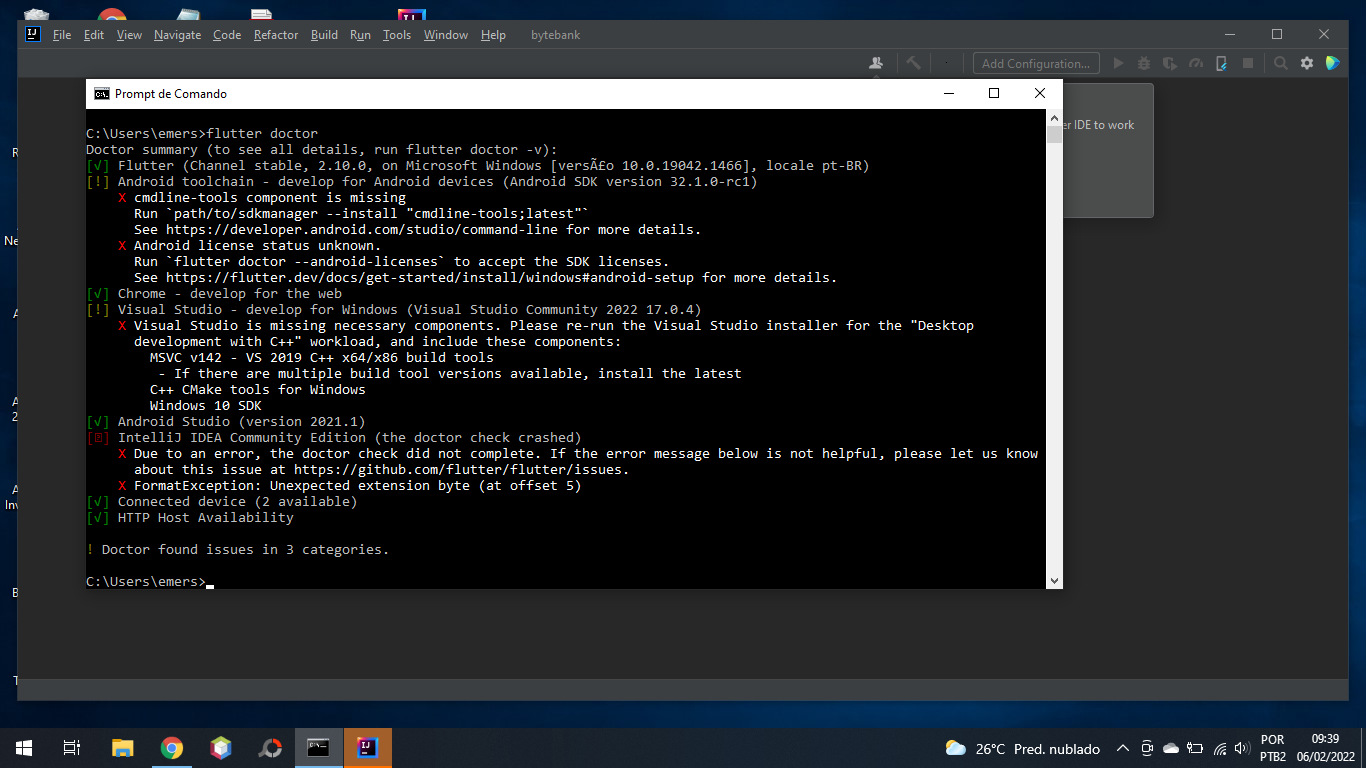Image resolution: width=1366 pixels, height=768 pixels.
Task: Click the battery power tray icon
Action: point(1195,748)
